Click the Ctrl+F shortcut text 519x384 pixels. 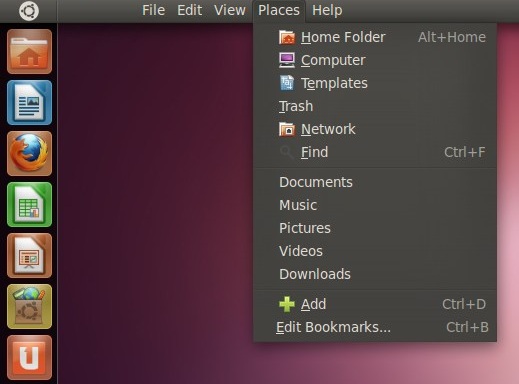coord(465,152)
